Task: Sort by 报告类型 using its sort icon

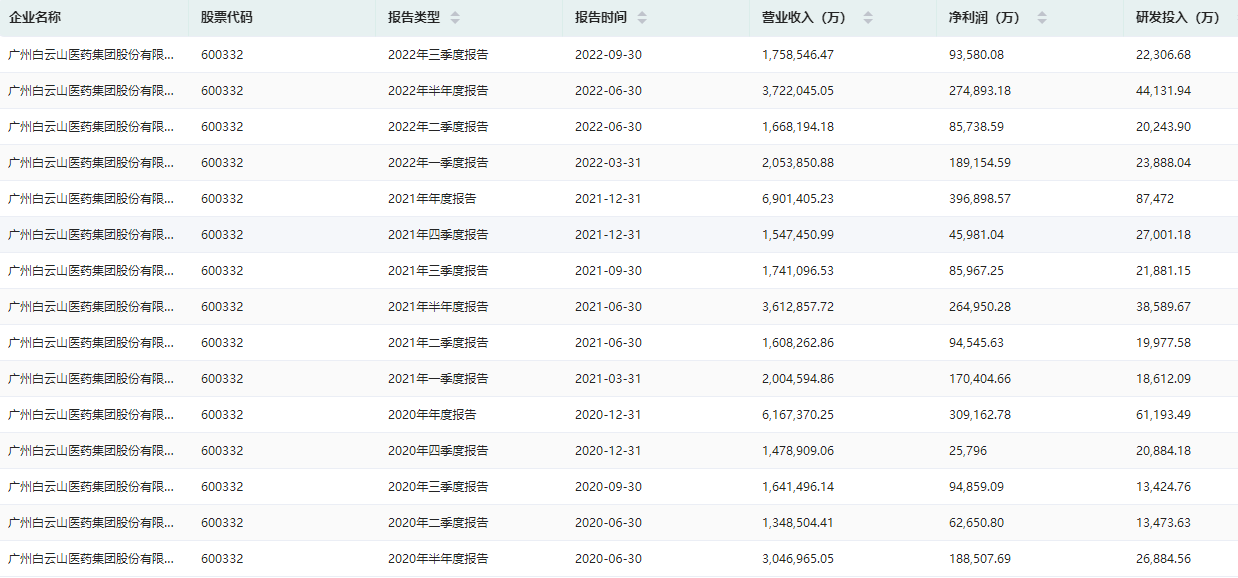Action: click(x=455, y=18)
